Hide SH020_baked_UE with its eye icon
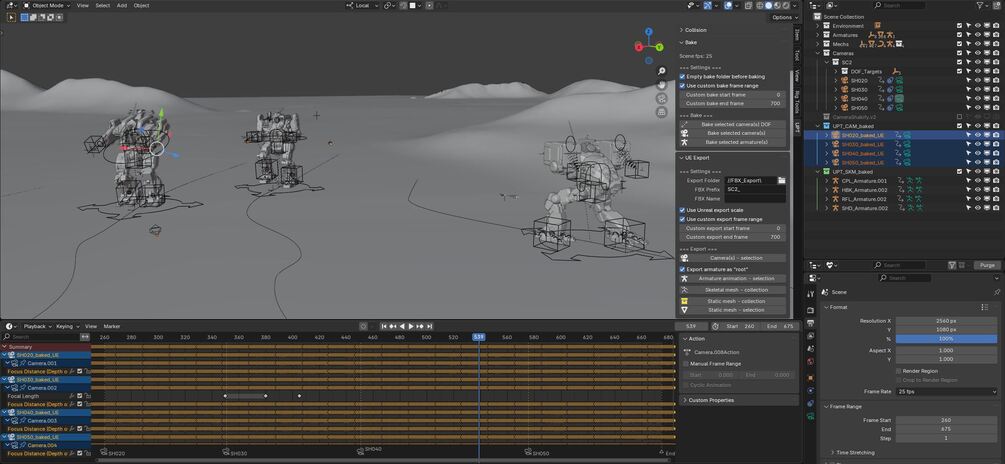Viewport: 1005px width, 464px height. 977,135
